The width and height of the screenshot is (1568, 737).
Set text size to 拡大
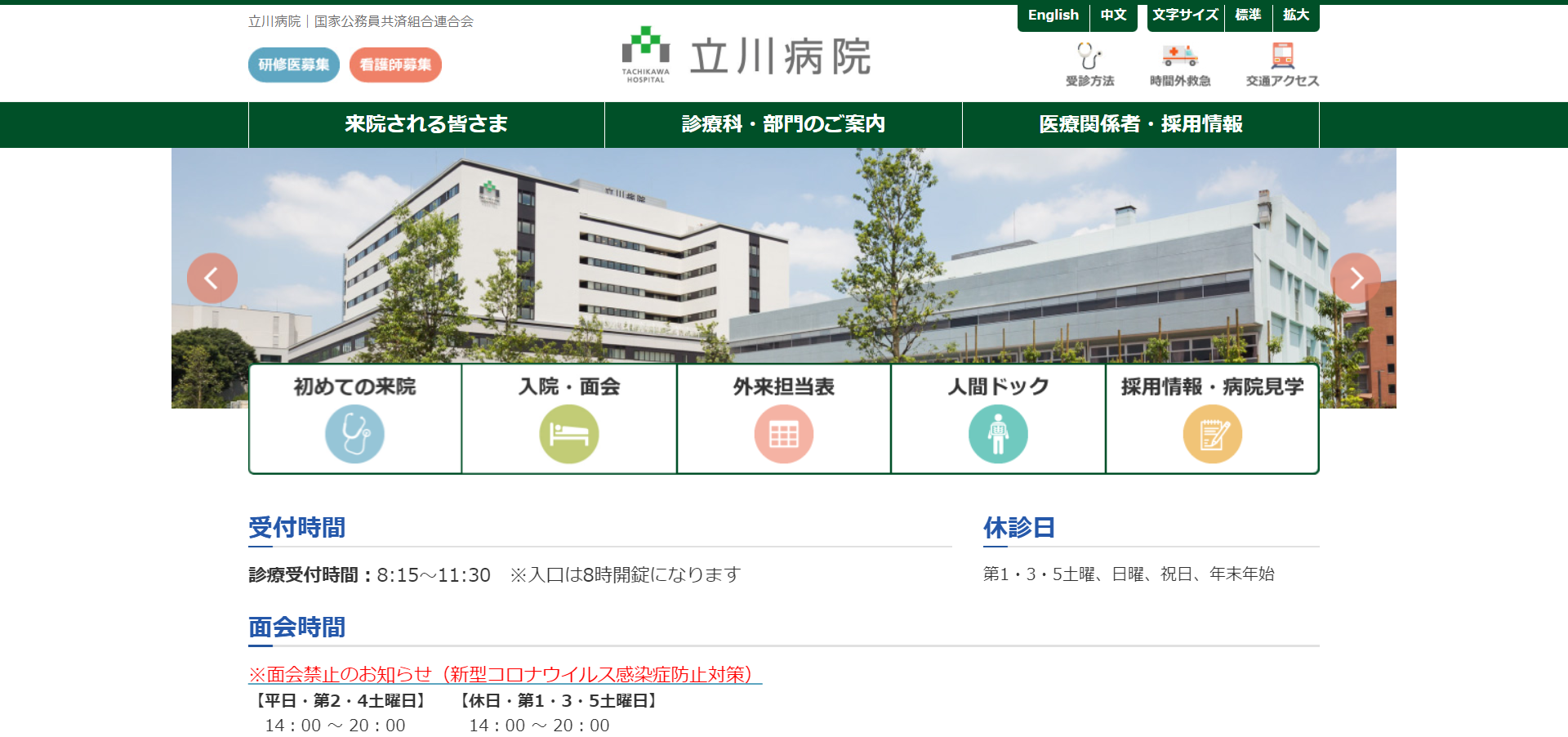[1296, 16]
